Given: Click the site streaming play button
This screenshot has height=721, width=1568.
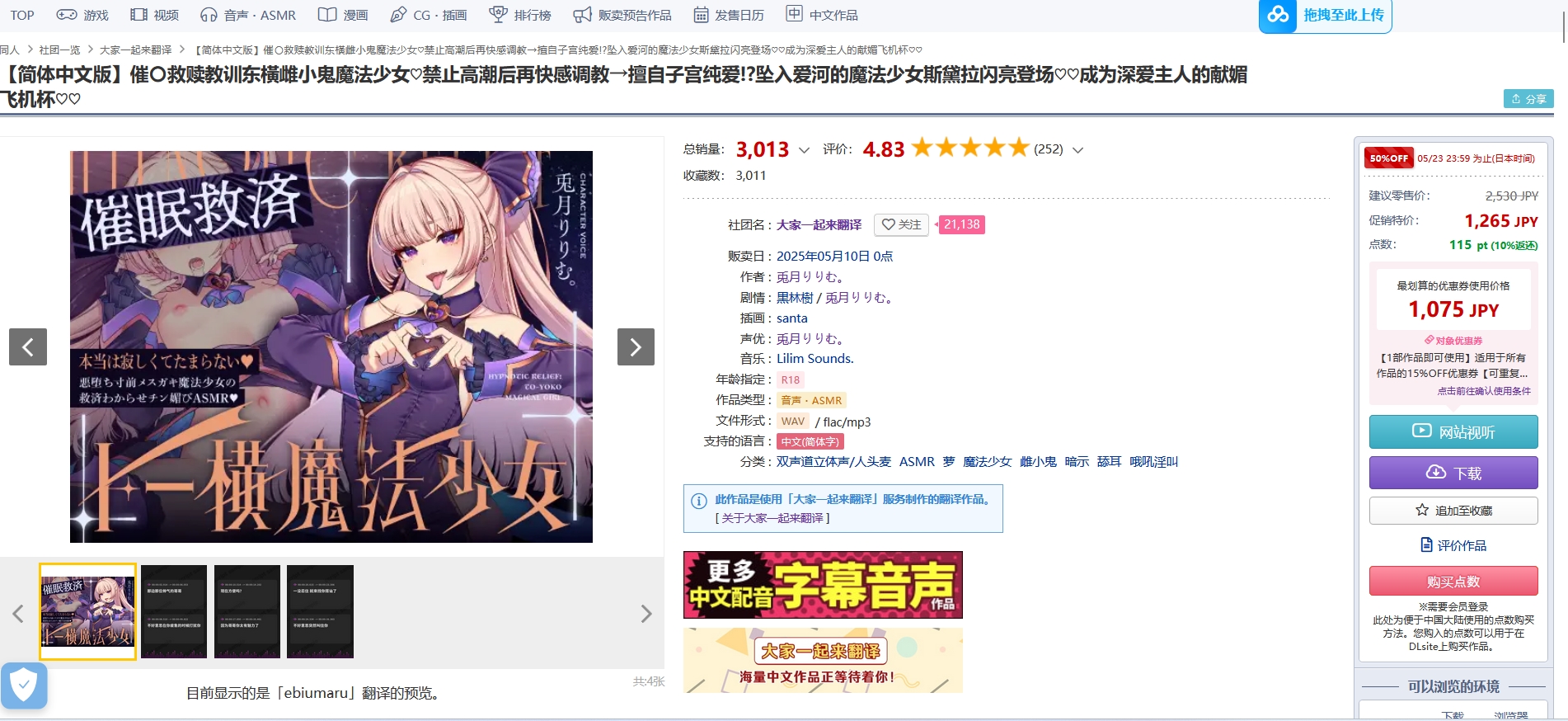Looking at the screenshot, I should [x=1453, y=431].
